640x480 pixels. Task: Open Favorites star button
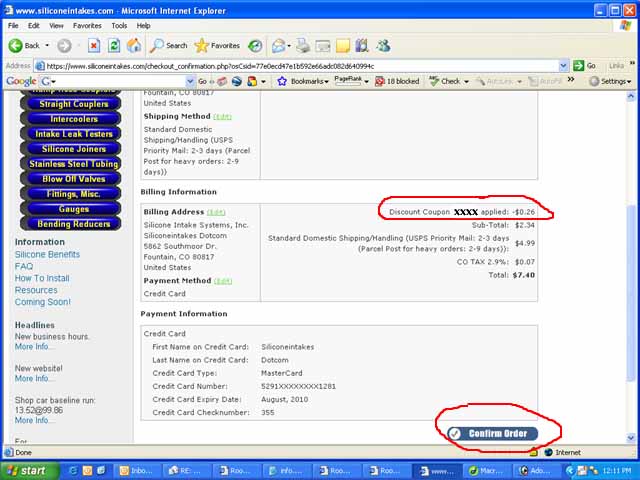217,45
